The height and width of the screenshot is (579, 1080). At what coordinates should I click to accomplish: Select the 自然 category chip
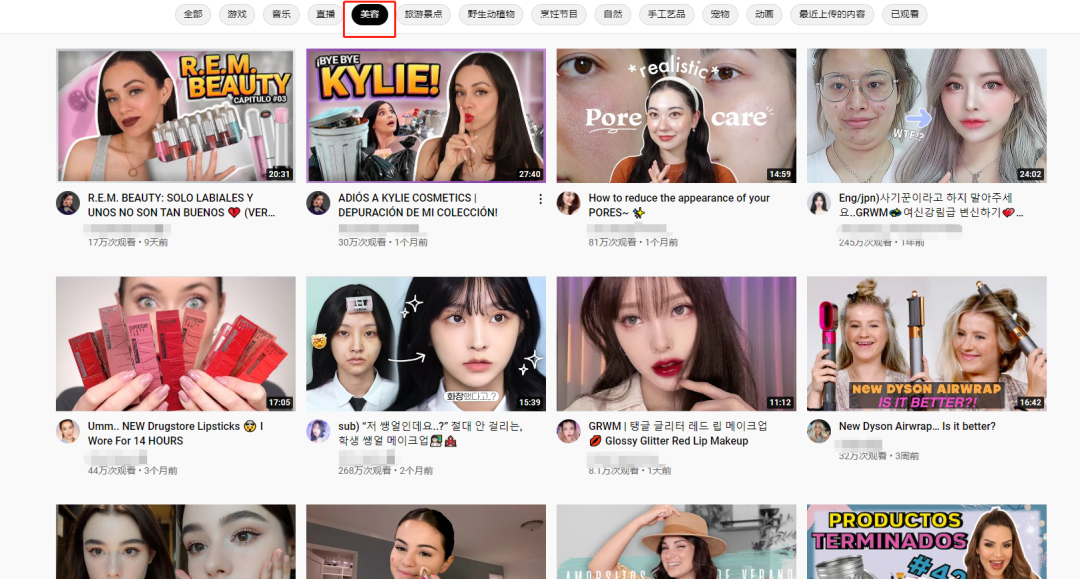612,14
